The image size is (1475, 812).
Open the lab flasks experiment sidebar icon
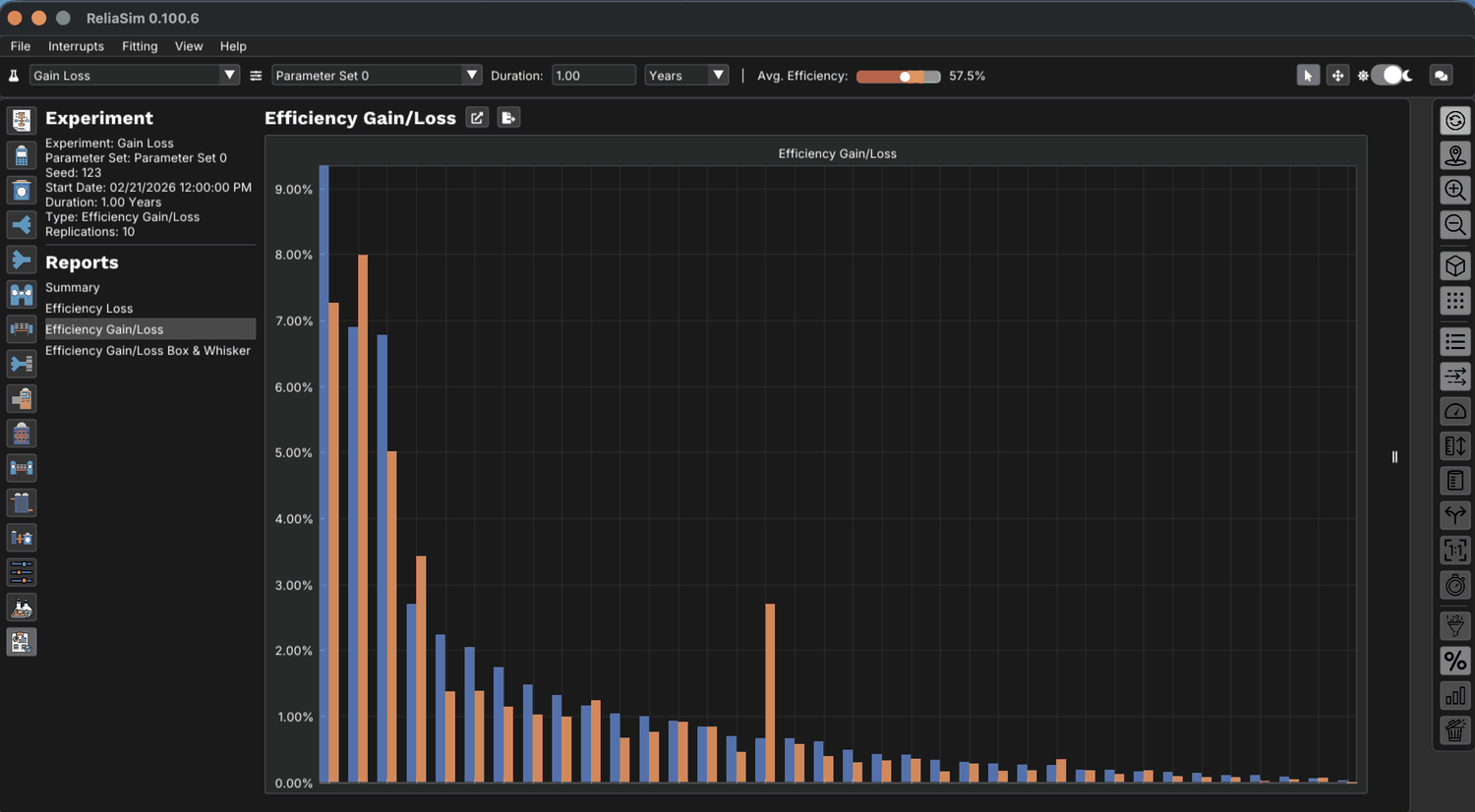point(21,608)
